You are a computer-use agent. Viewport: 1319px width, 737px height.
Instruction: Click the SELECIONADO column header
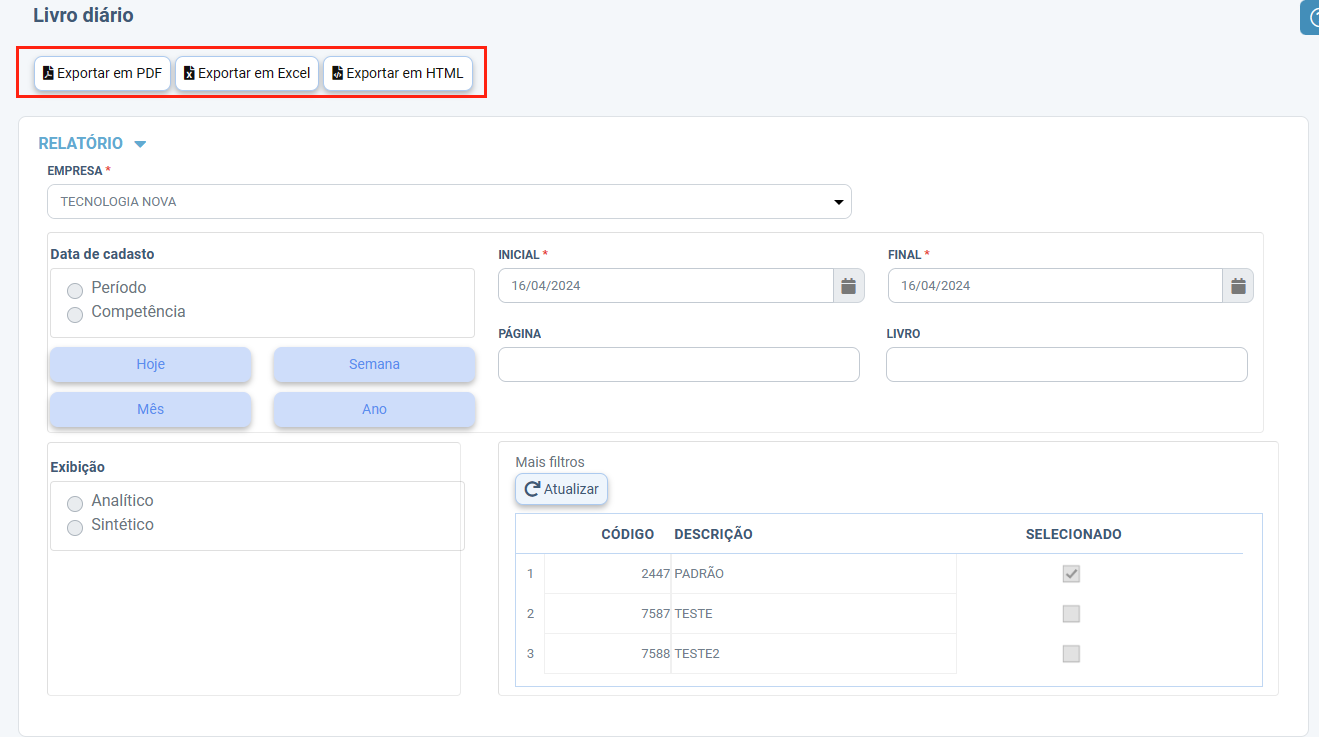[1073, 534]
